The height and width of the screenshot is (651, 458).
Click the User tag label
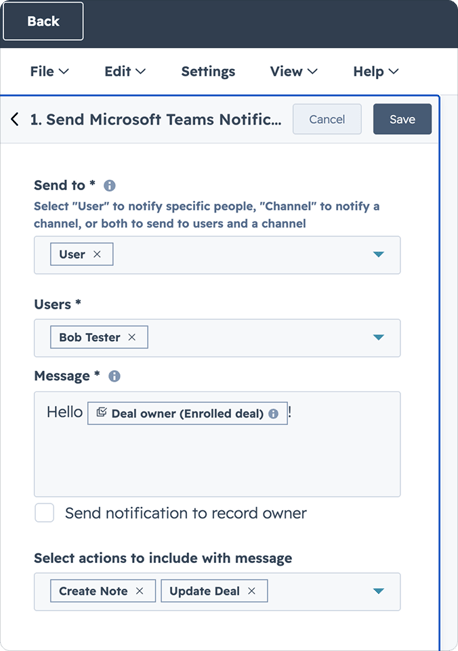click(x=72, y=254)
